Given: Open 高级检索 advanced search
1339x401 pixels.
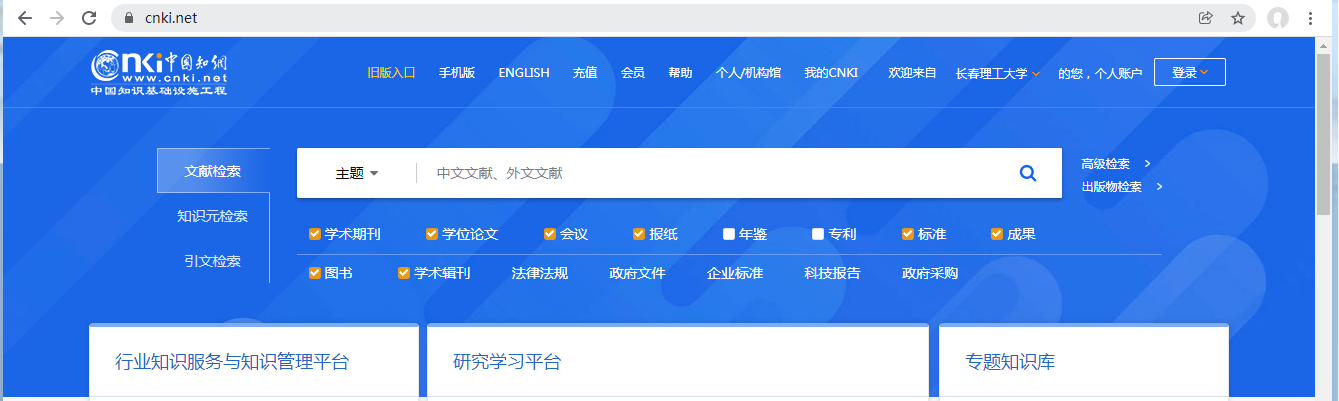Looking at the screenshot, I should 1116,164.
